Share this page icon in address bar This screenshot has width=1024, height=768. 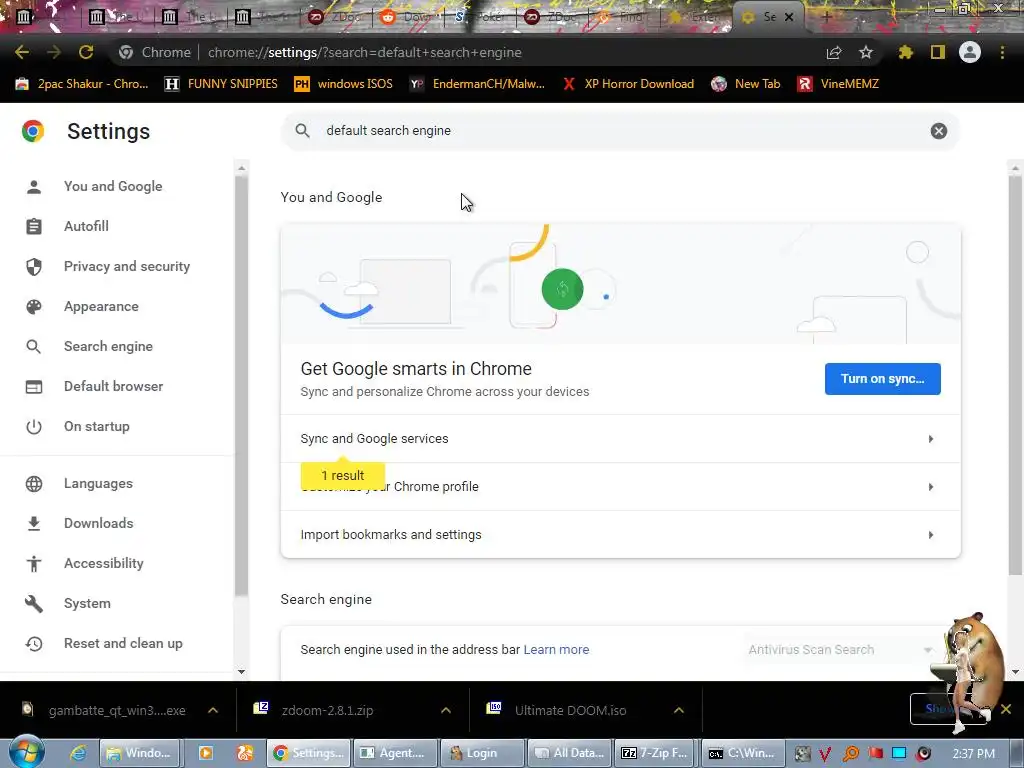tap(834, 52)
